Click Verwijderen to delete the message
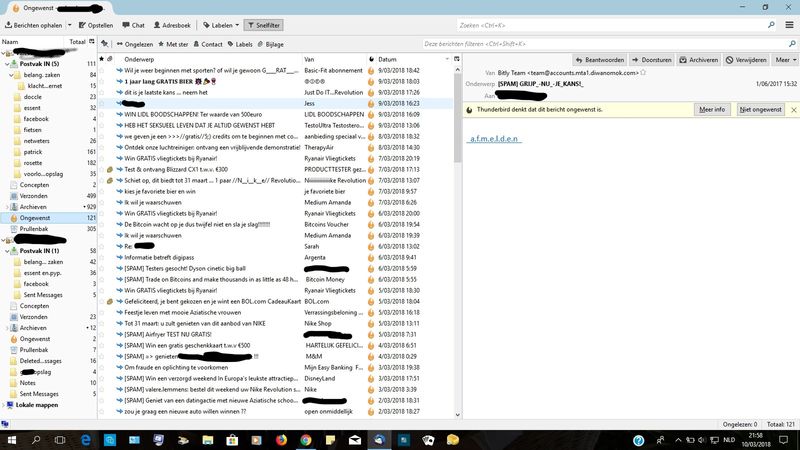800x450 pixels. click(745, 59)
